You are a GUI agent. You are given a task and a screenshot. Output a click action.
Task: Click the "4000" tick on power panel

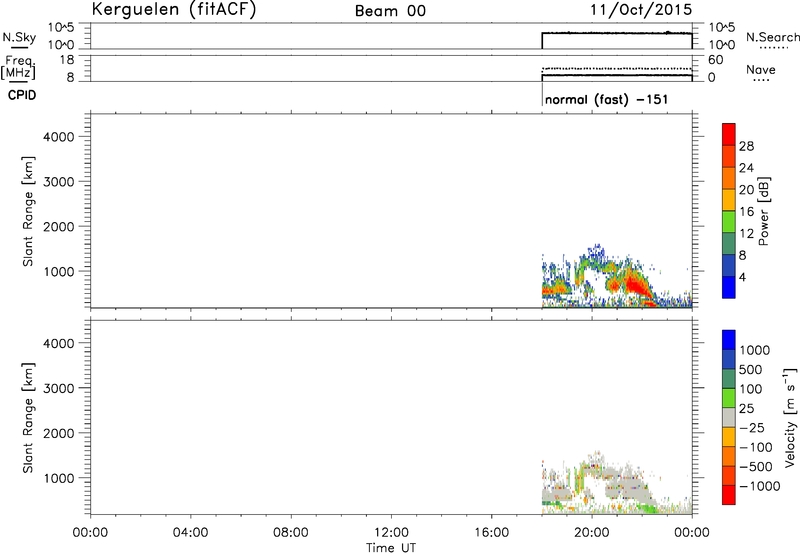tap(59, 137)
